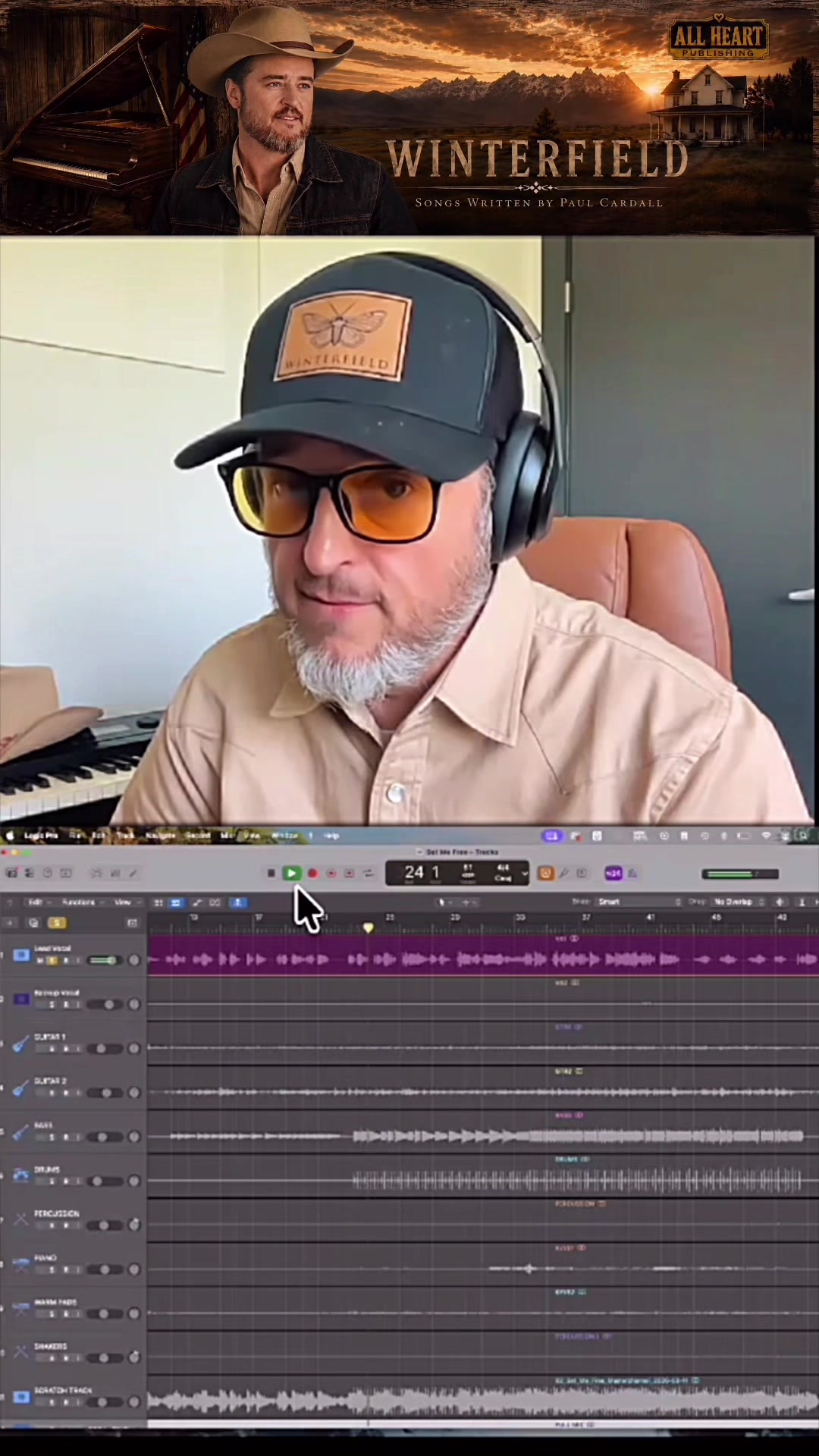
Task: Click the Piano keyboard track icon
Action: pyautogui.click(x=20, y=1264)
